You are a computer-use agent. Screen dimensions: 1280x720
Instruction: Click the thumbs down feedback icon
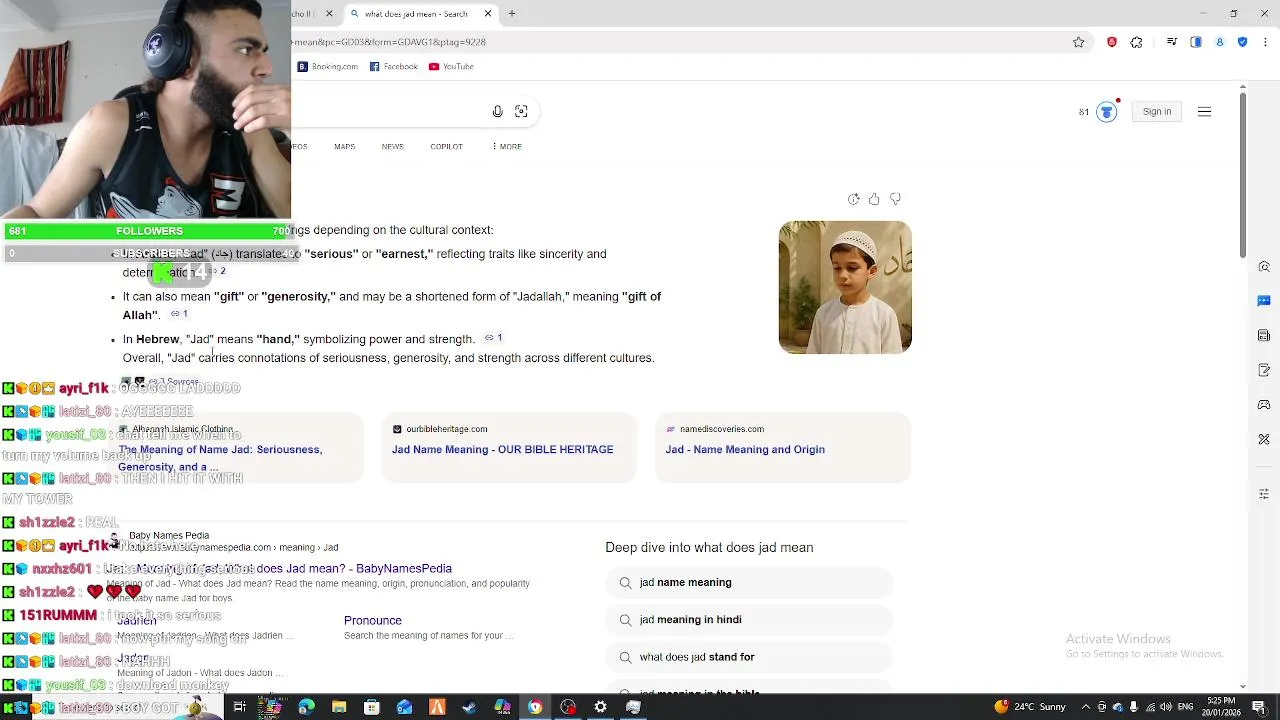coord(895,199)
